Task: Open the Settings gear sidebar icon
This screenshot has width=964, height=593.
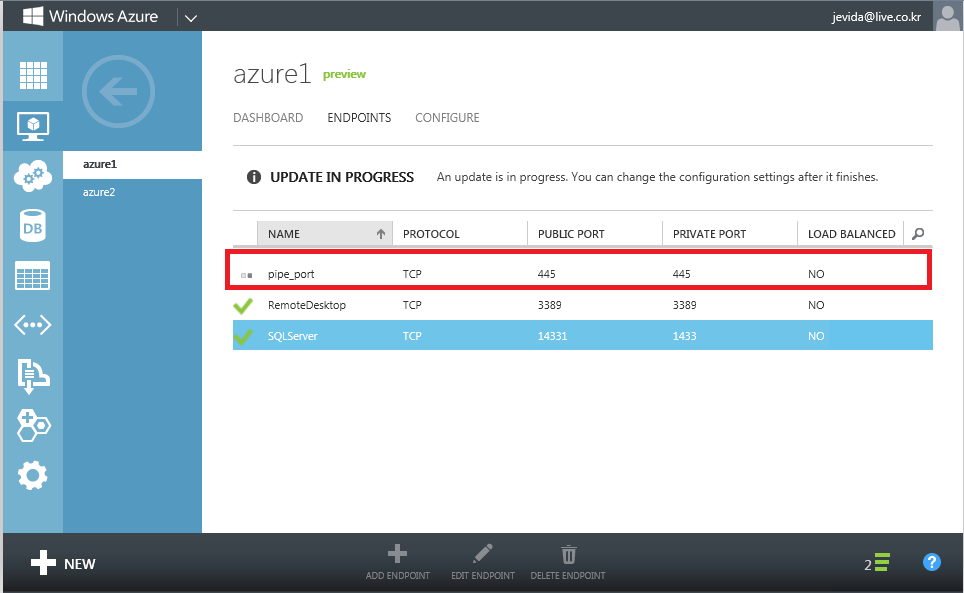Action: [33, 476]
